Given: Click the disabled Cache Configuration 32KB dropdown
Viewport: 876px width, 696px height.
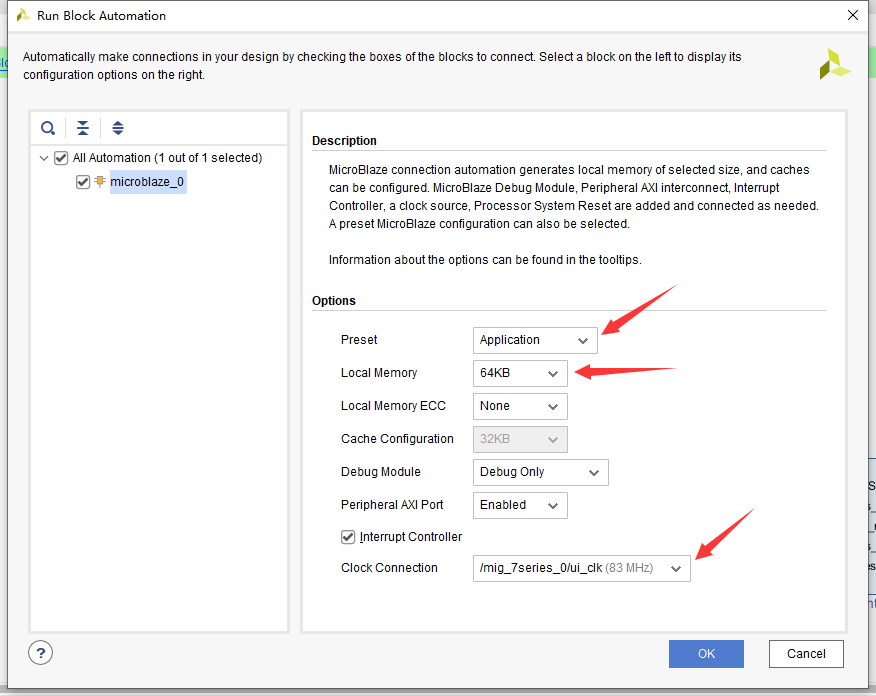Looking at the screenshot, I should pyautogui.click(x=520, y=439).
